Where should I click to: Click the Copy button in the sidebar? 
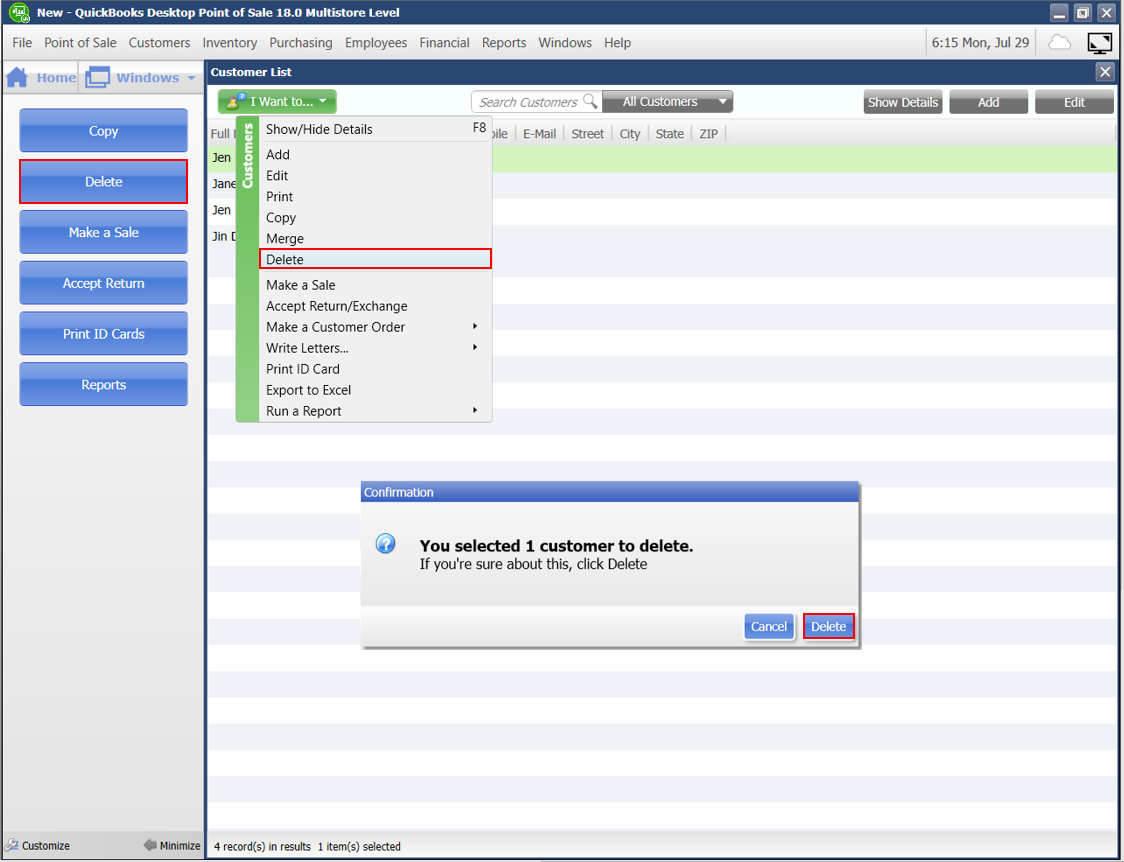click(103, 130)
